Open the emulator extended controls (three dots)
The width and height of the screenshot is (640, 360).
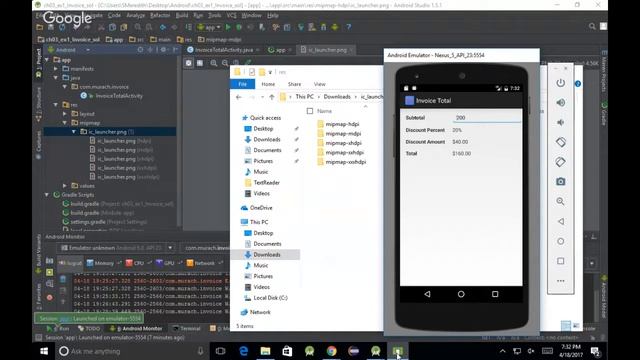point(560,281)
